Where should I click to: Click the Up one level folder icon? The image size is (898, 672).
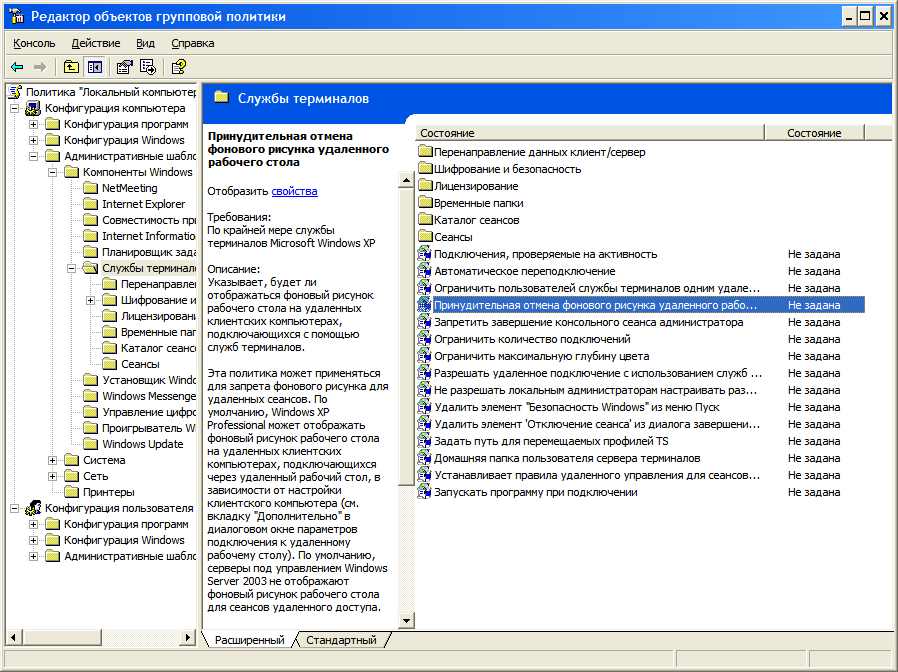pos(71,67)
